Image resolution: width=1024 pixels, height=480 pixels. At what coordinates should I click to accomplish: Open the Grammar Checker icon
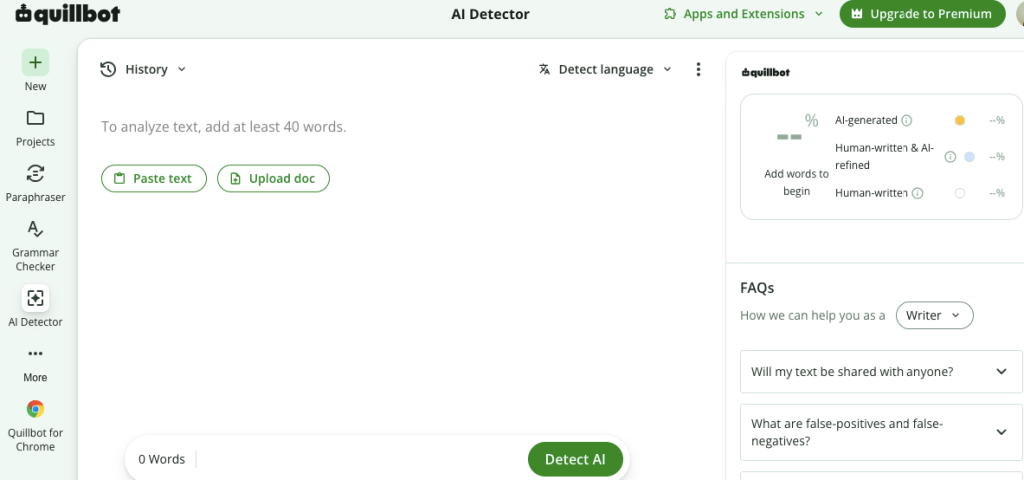point(35,229)
